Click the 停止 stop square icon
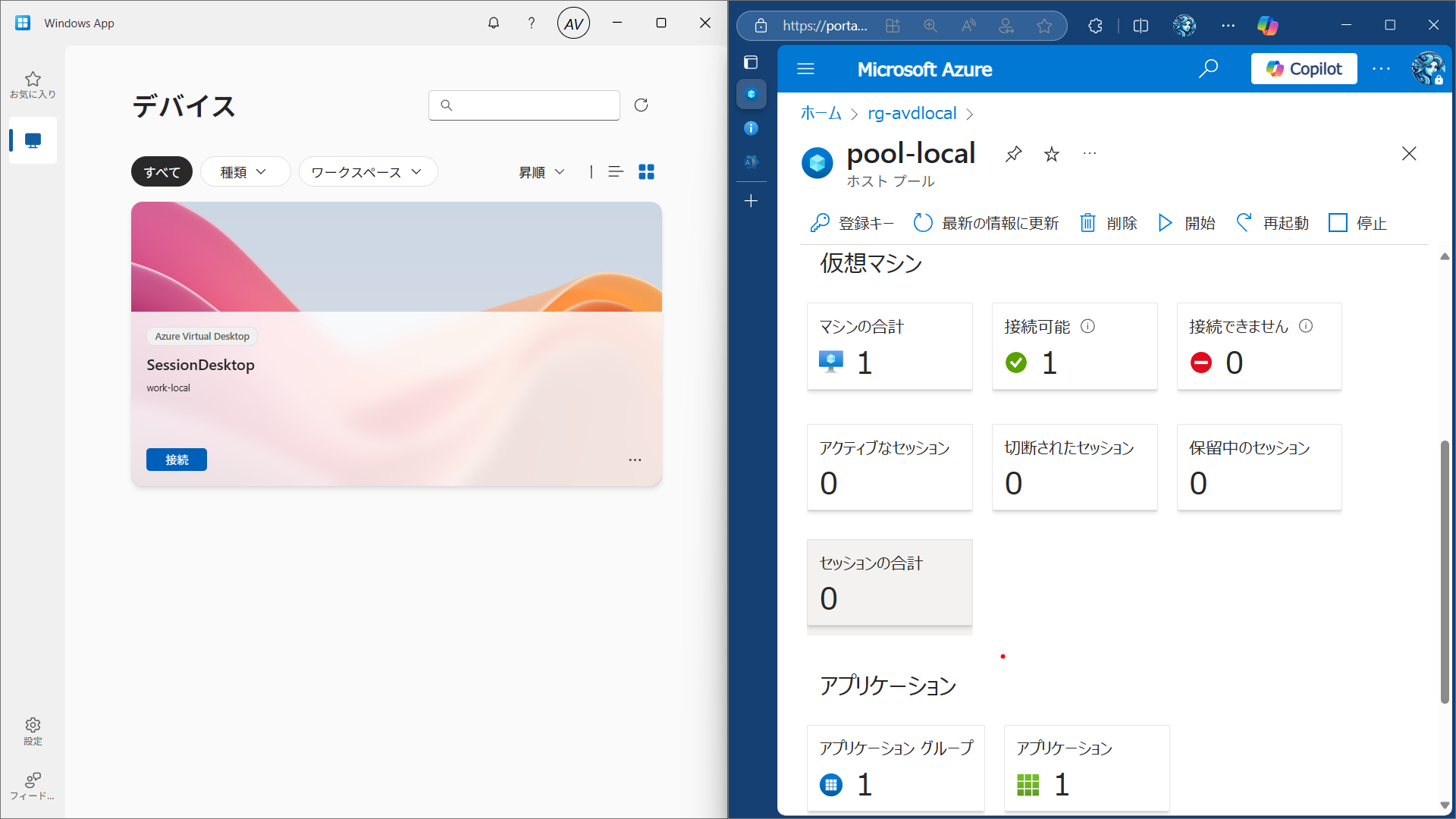 [x=1338, y=223]
